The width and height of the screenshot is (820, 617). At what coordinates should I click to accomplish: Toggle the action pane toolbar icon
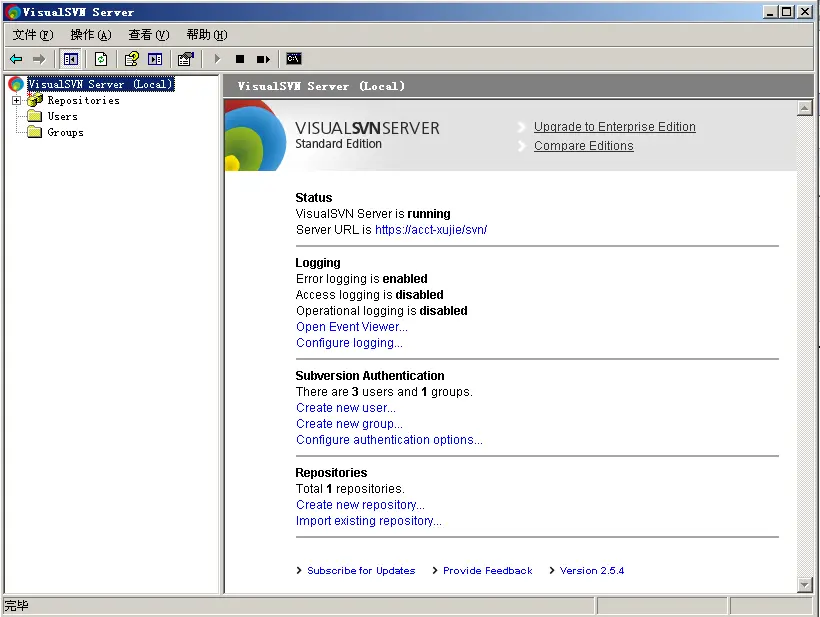[x=155, y=59]
